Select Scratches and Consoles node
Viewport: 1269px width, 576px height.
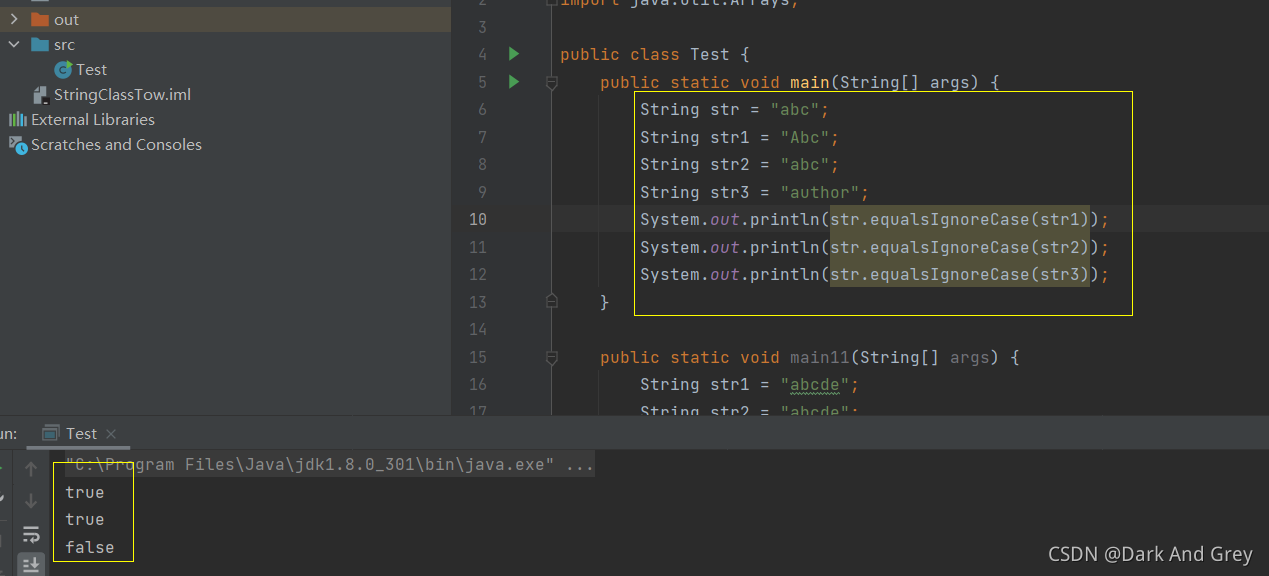pos(116,144)
